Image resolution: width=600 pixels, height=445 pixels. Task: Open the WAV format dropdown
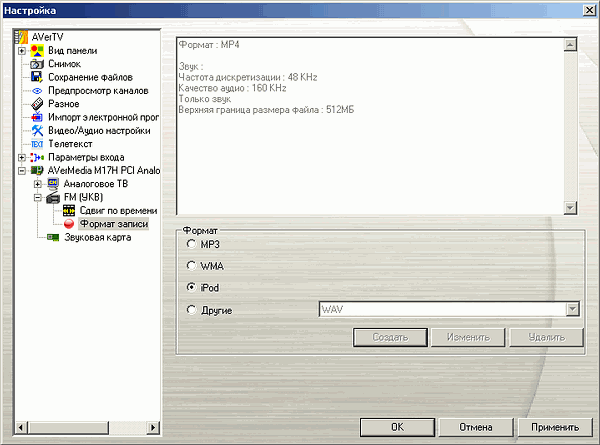coord(574,310)
